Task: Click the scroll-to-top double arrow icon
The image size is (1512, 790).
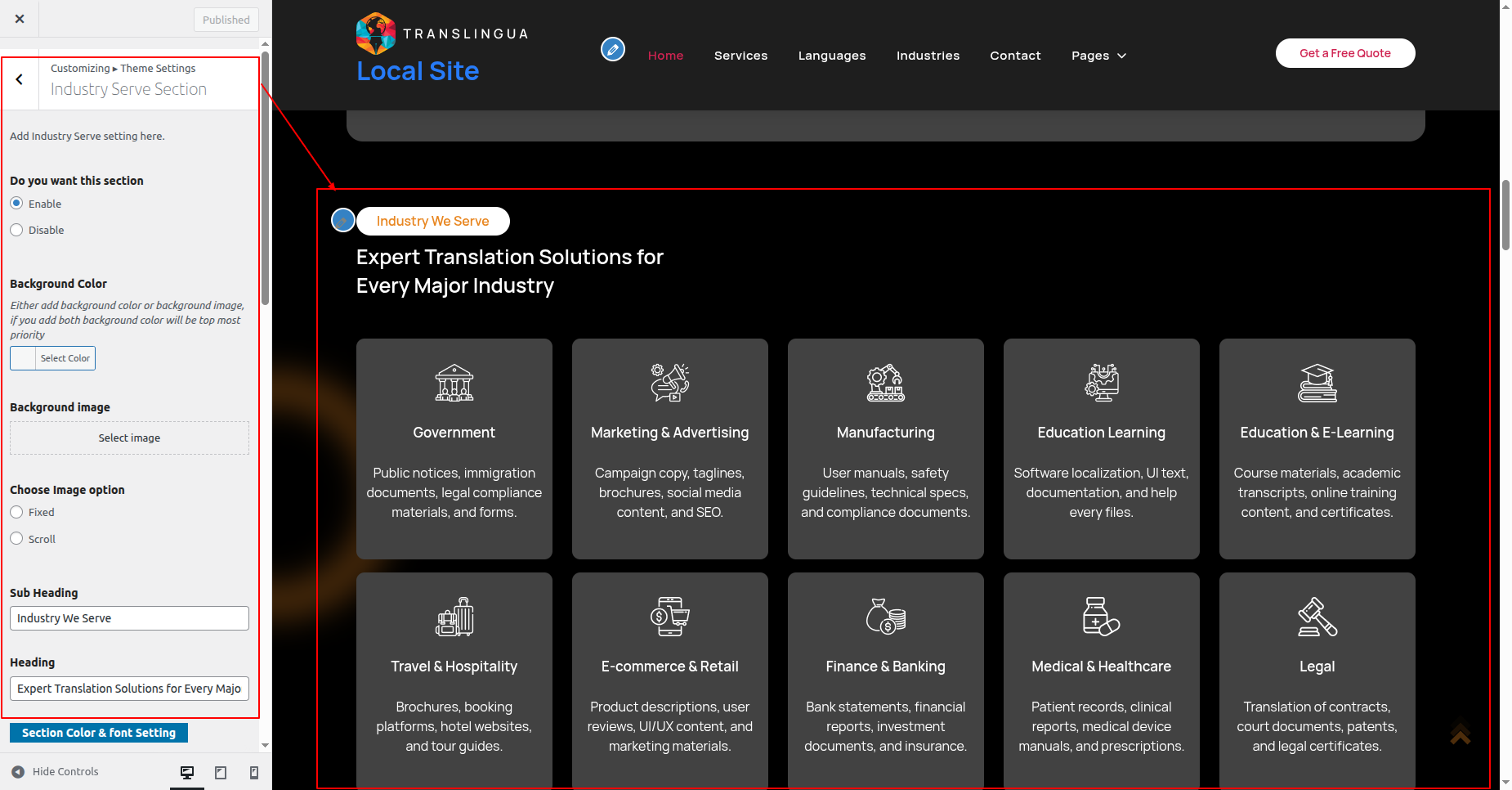Action: tap(1460, 732)
